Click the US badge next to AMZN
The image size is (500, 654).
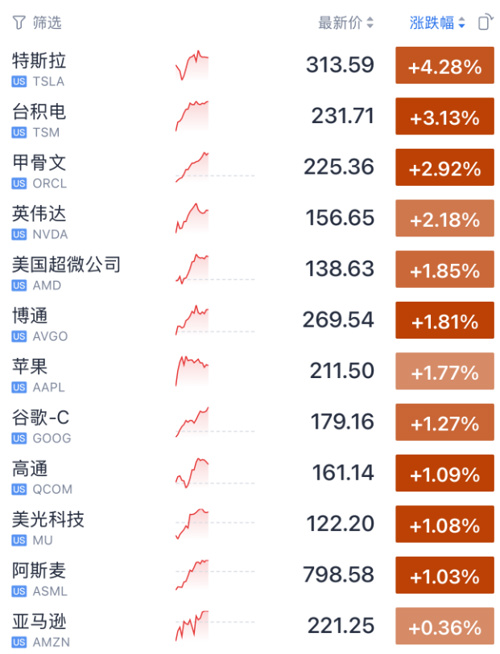[x=19, y=642]
